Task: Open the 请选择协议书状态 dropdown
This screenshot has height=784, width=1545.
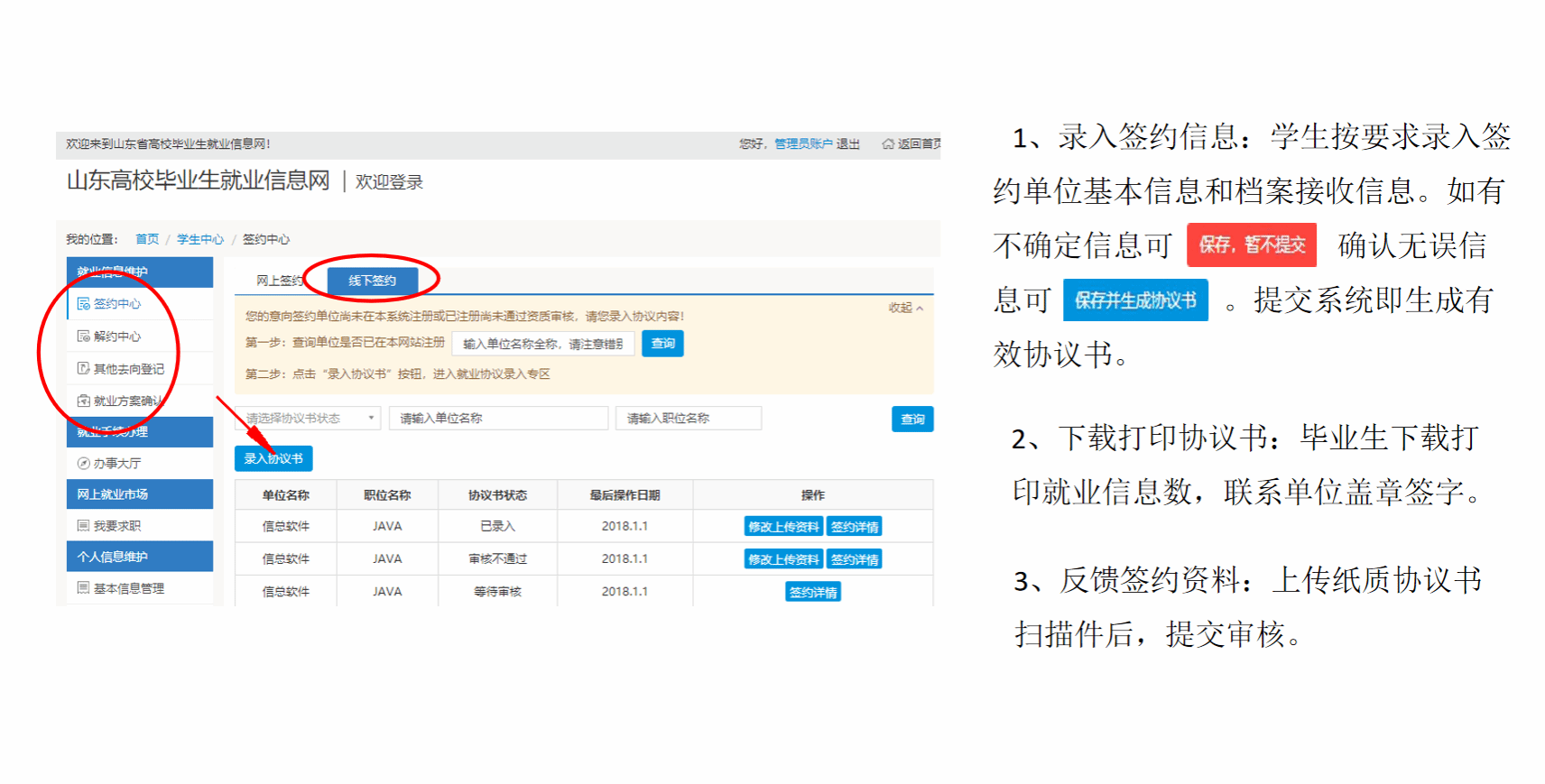Action: 310,419
